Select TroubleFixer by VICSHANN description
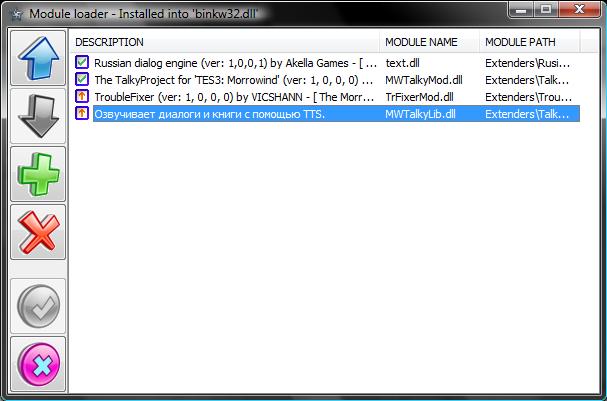The image size is (607, 401). pos(234,97)
